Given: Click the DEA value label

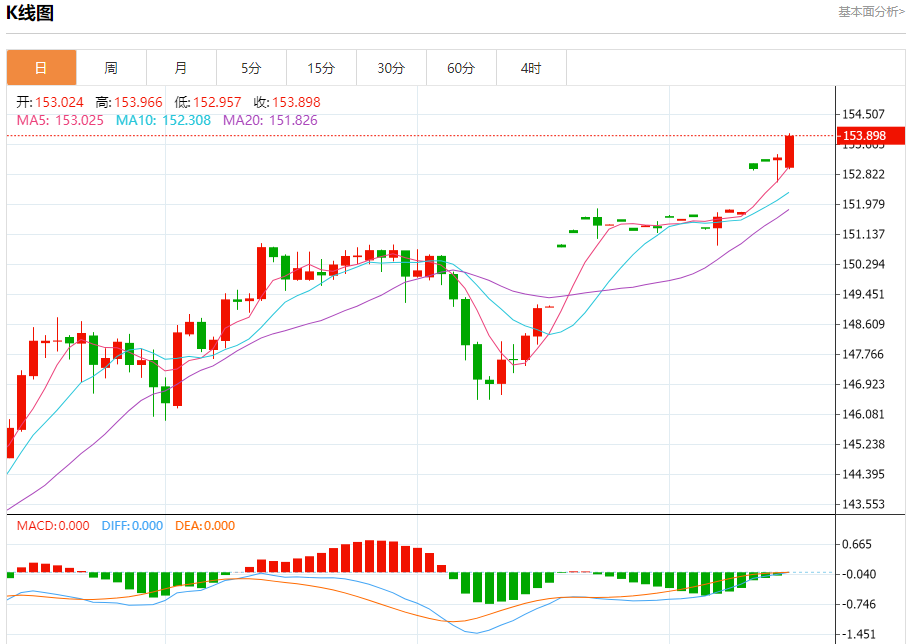Looking at the screenshot, I should (205, 526).
